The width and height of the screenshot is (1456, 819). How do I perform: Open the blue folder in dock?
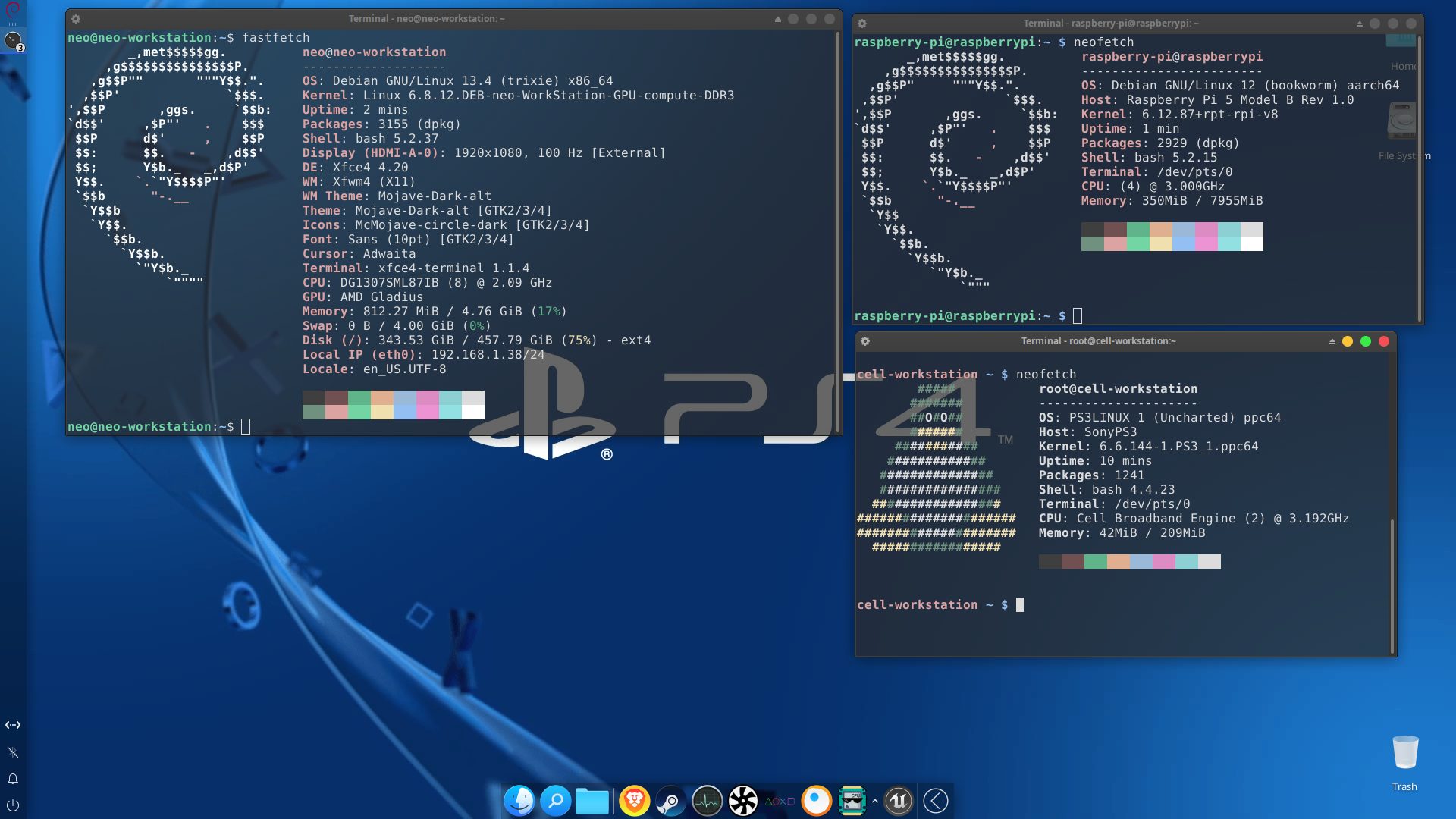[x=592, y=801]
